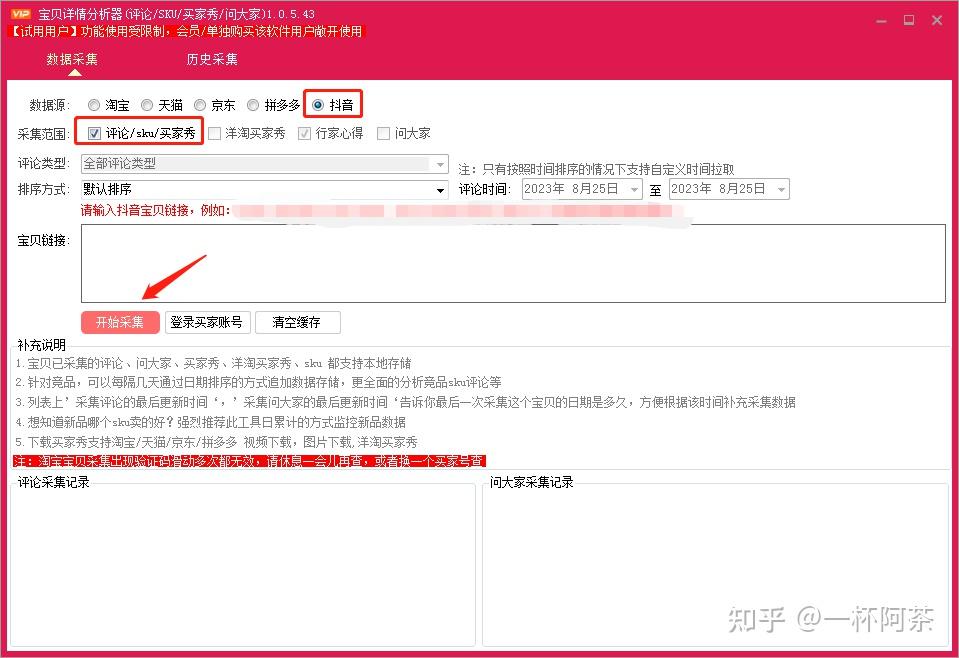
Task: Switch to the 数据采集 tab
Action: click(72, 59)
